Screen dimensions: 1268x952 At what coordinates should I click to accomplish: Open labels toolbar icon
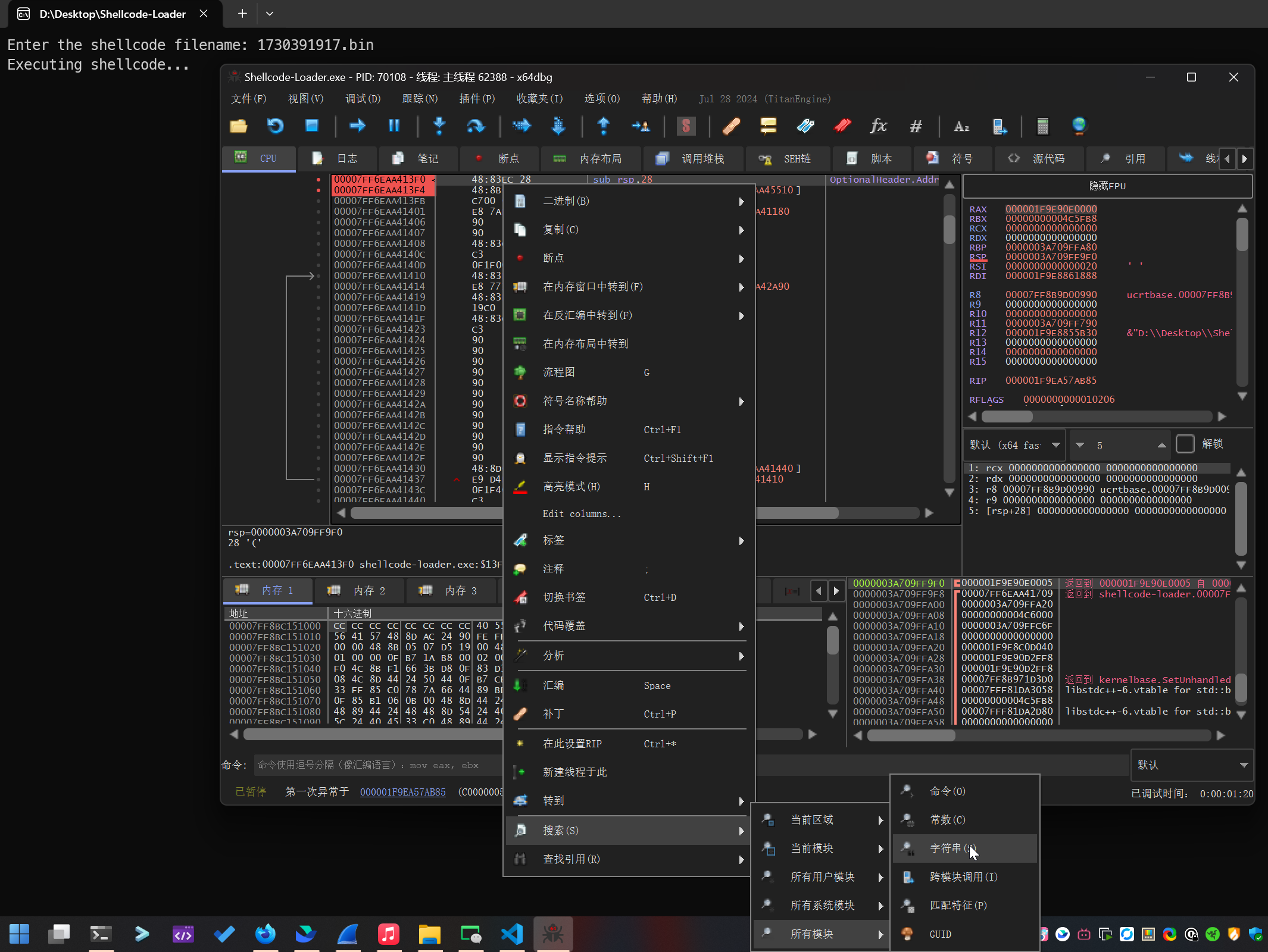pyautogui.click(x=805, y=126)
